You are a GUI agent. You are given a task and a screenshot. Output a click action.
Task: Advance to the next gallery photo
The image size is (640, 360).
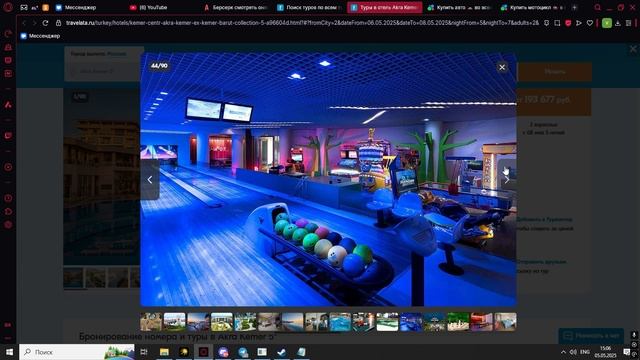pyautogui.click(x=507, y=180)
